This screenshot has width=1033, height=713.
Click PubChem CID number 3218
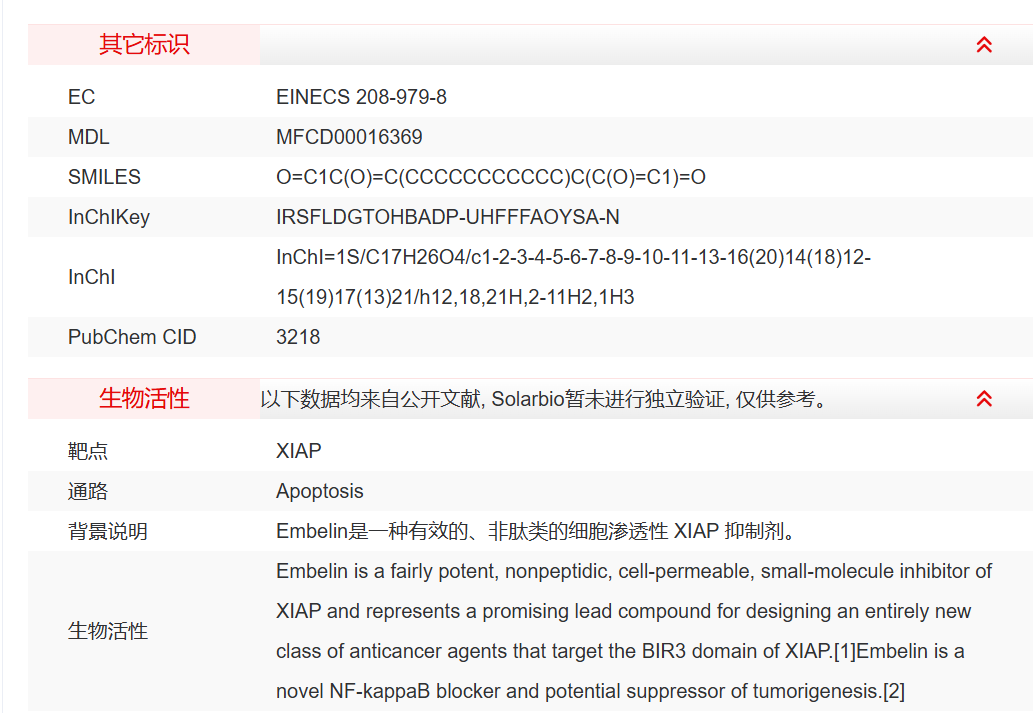[x=298, y=337]
